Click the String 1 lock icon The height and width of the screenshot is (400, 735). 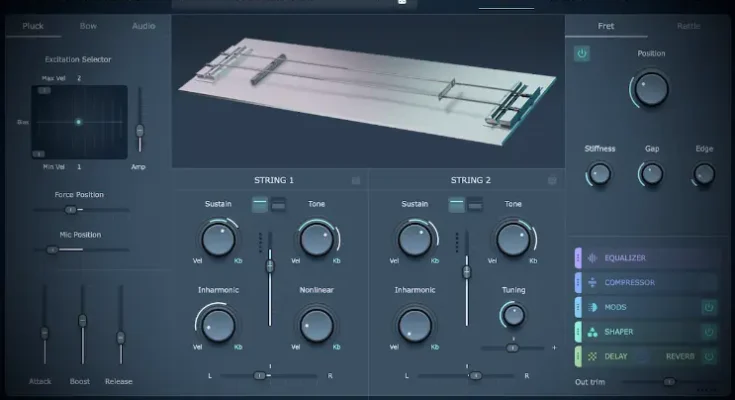(354, 181)
